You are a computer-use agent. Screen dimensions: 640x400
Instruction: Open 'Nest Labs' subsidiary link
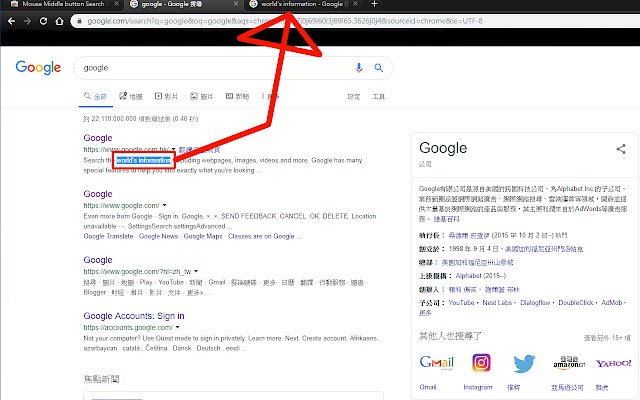tap(497, 303)
